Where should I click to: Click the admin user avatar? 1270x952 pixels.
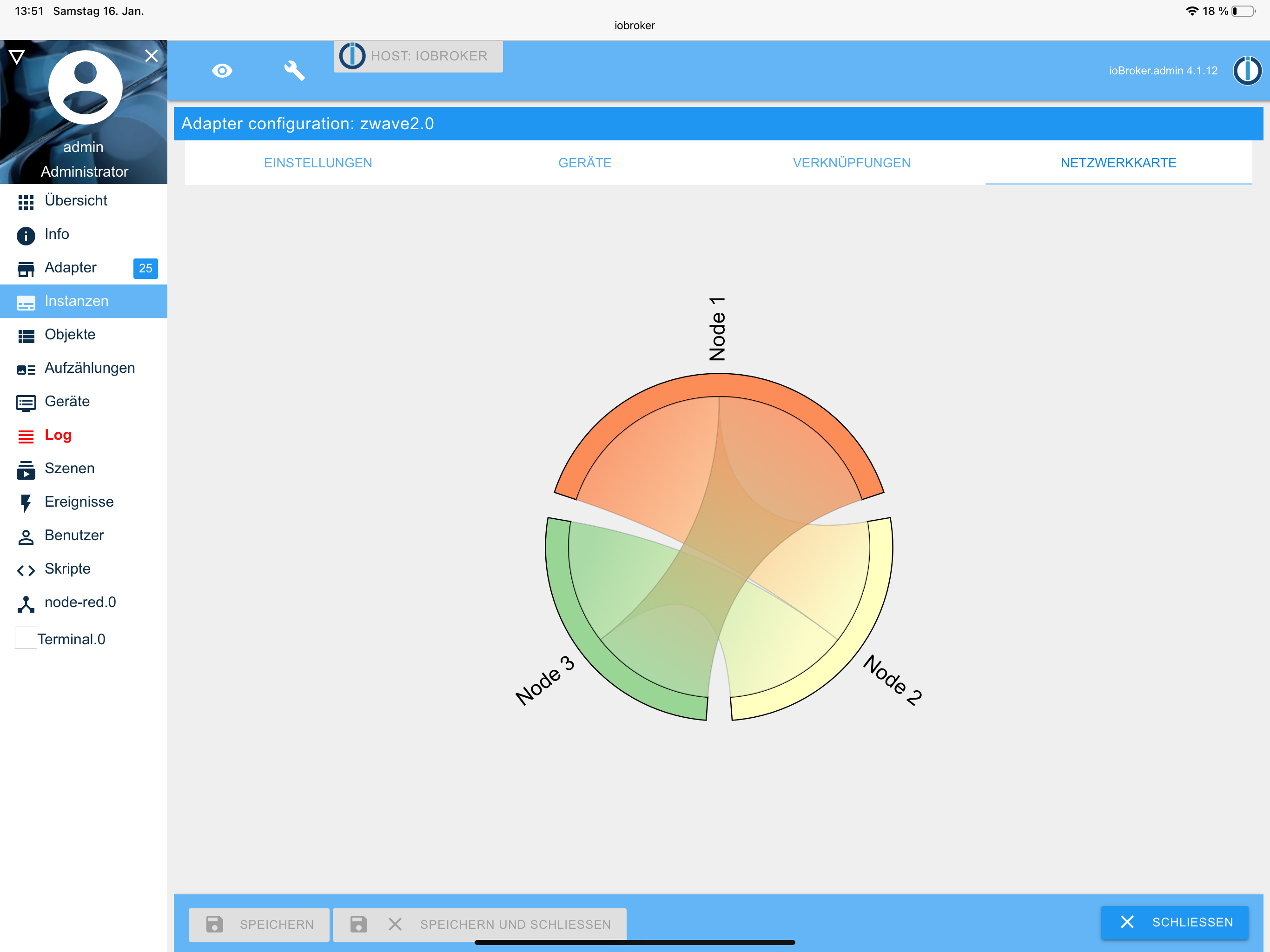86,88
